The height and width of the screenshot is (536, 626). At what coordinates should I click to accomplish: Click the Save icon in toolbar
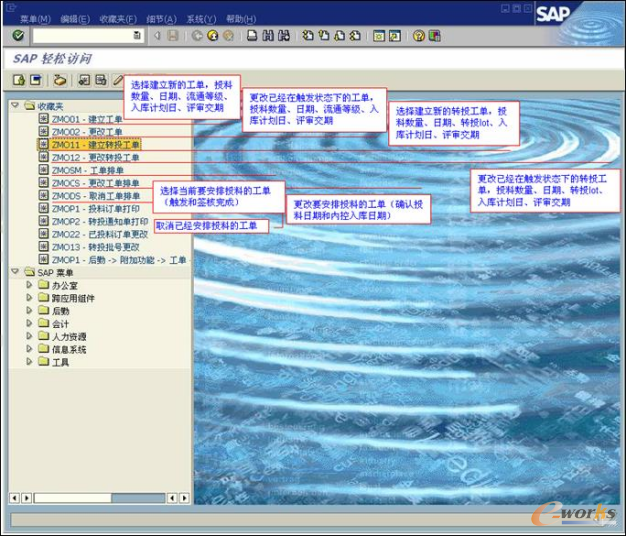click(x=173, y=36)
